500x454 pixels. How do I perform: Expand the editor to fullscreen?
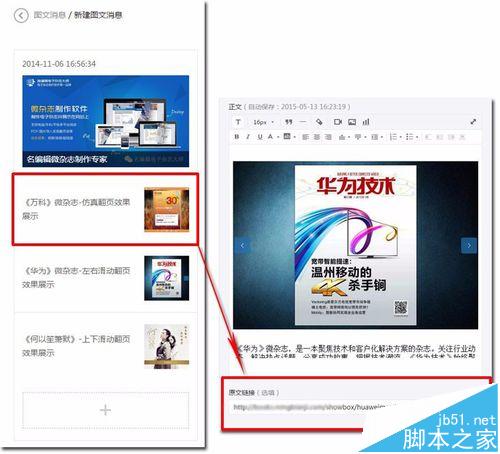coord(473,122)
